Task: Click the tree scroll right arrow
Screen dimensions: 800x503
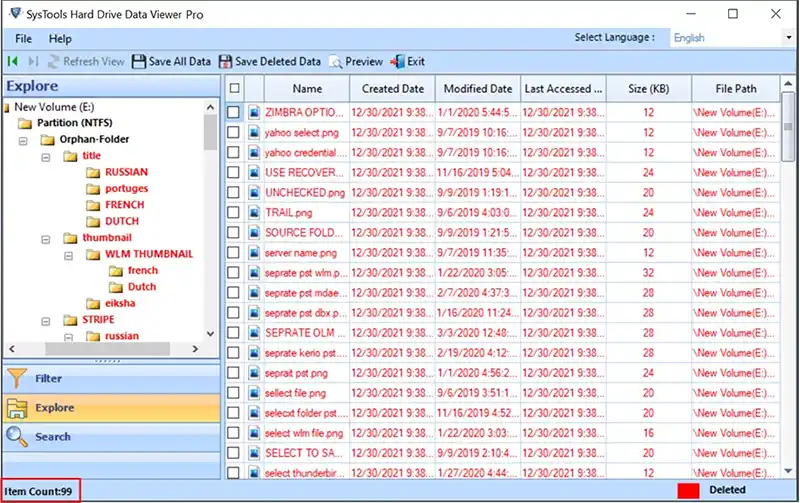Action: tap(195, 349)
